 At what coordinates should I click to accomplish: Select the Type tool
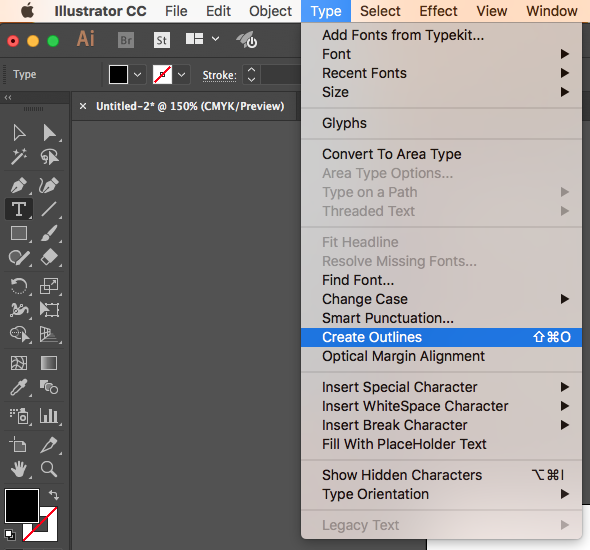coord(19,209)
